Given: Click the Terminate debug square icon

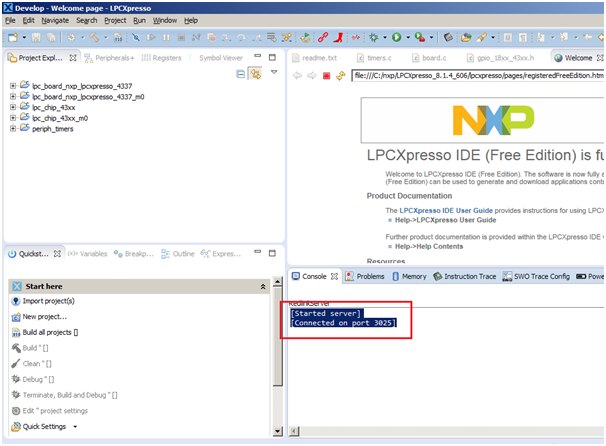Looking at the screenshot, I should [x=181, y=37].
